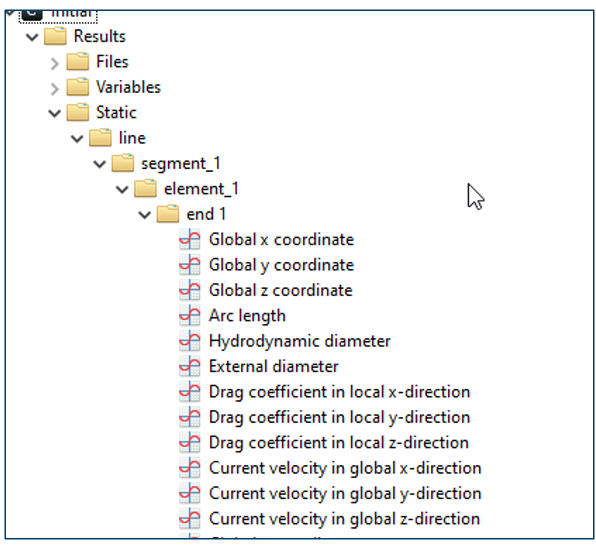596x545 pixels.
Task: Select Drag coefficient in local y-direction
Action: (339, 417)
